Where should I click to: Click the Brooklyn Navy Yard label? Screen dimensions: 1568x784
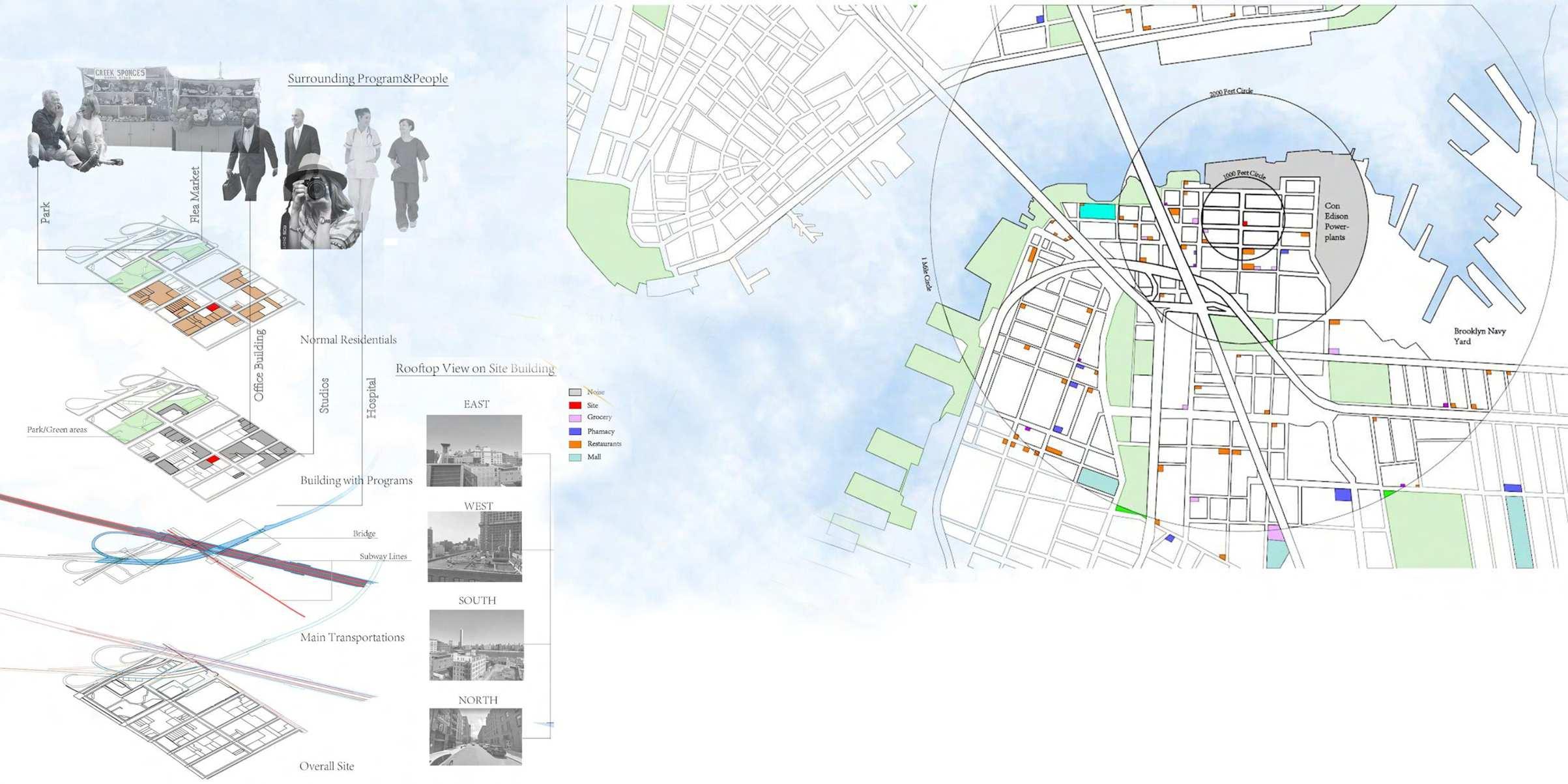click(x=1479, y=336)
